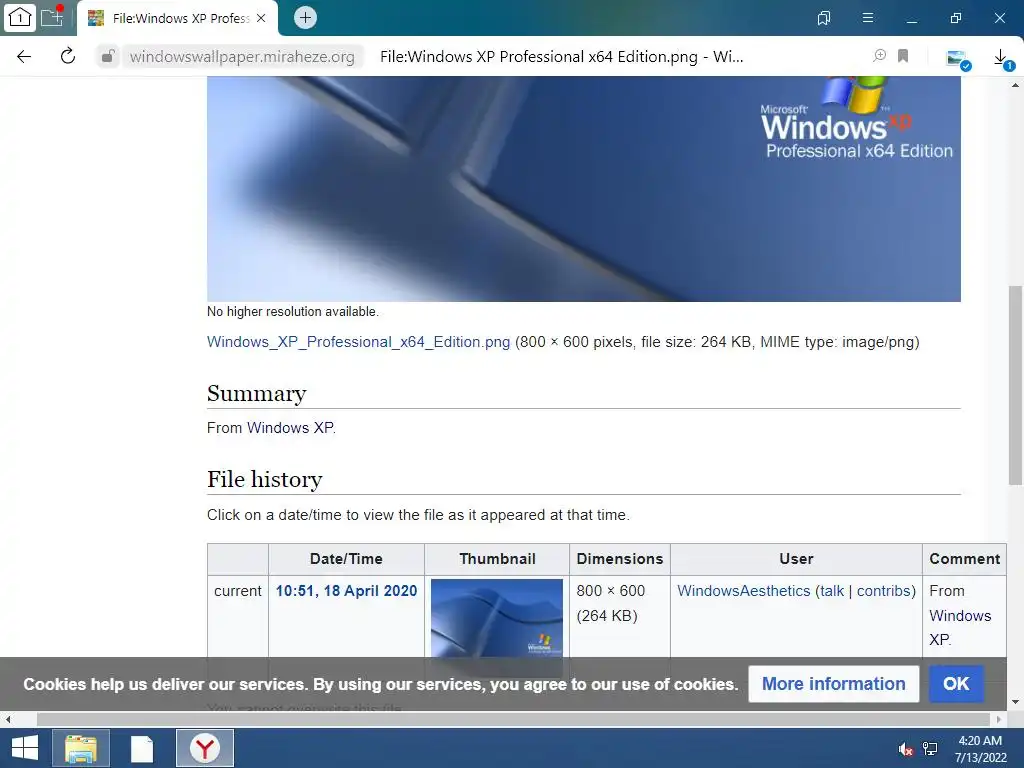1024x768 pixels.
Task: Close the File:Windows XP Professional tab
Action: 261,18
